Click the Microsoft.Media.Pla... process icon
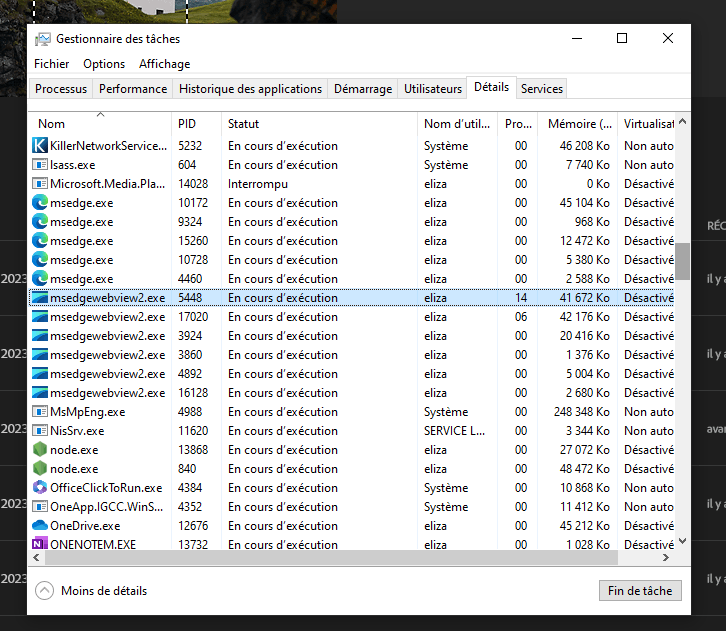The image size is (726, 631). tap(40, 183)
